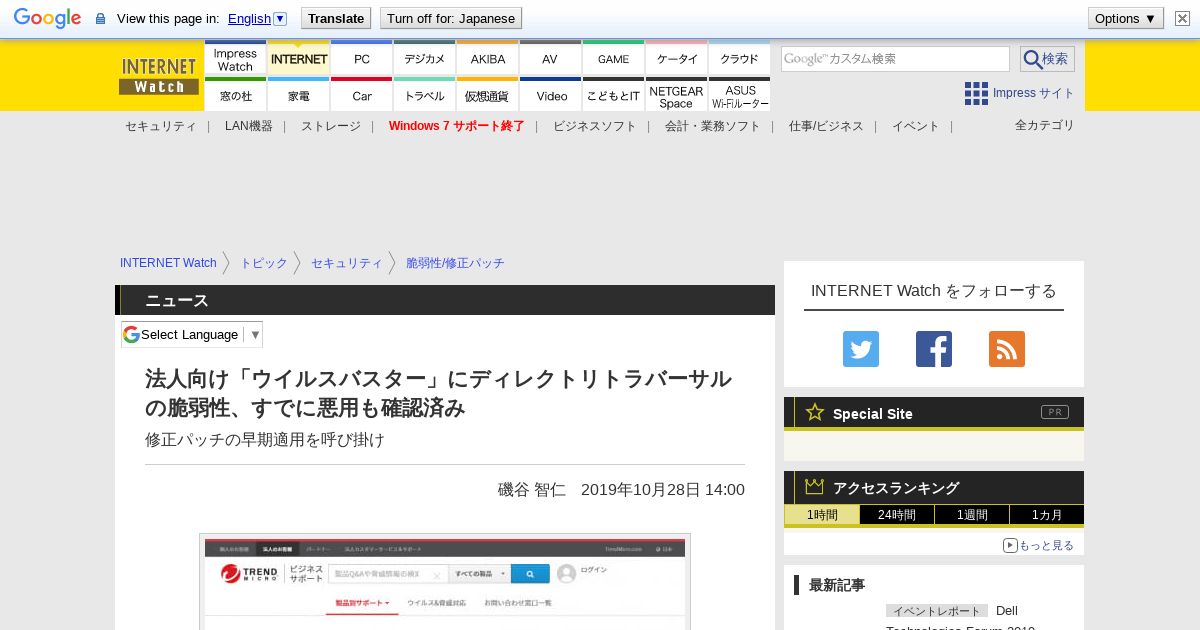The width and height of the screenshot is (1200, 630).
Task: Select 1週間 ranking tab
Action: (x=972, y=515)
